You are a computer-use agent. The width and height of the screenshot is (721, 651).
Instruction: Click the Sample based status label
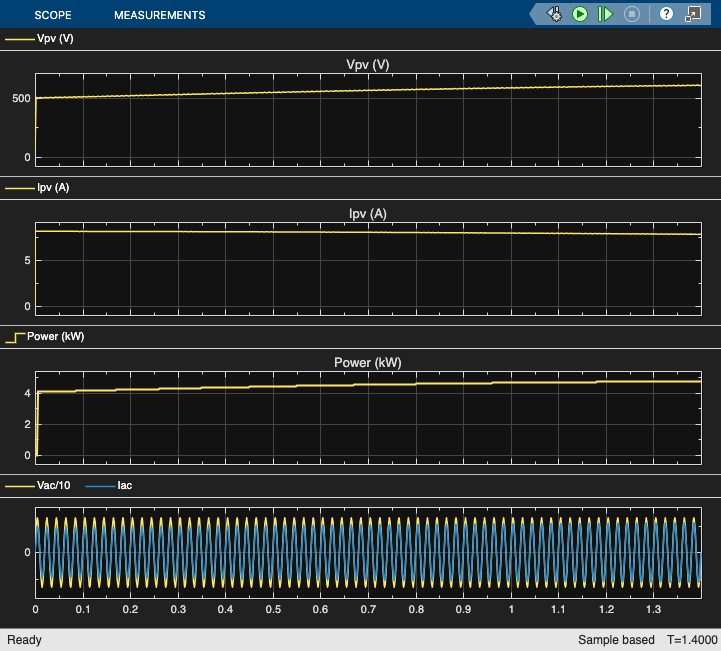pos(616,639)
